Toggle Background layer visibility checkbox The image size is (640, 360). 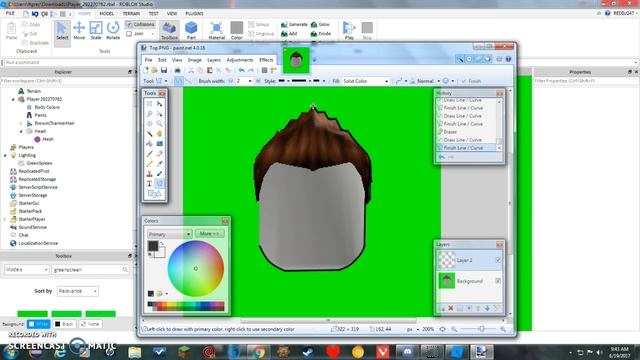click(498, 281)
